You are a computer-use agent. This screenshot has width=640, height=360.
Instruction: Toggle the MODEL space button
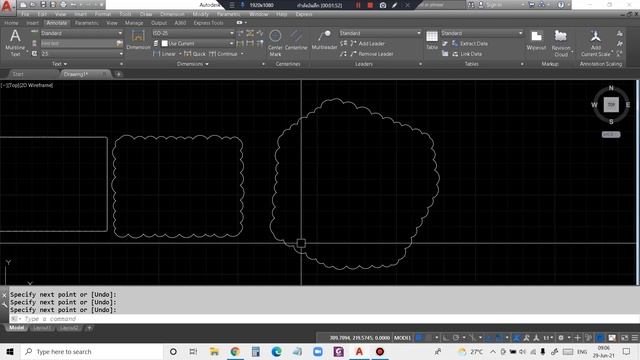coord(402,338)
